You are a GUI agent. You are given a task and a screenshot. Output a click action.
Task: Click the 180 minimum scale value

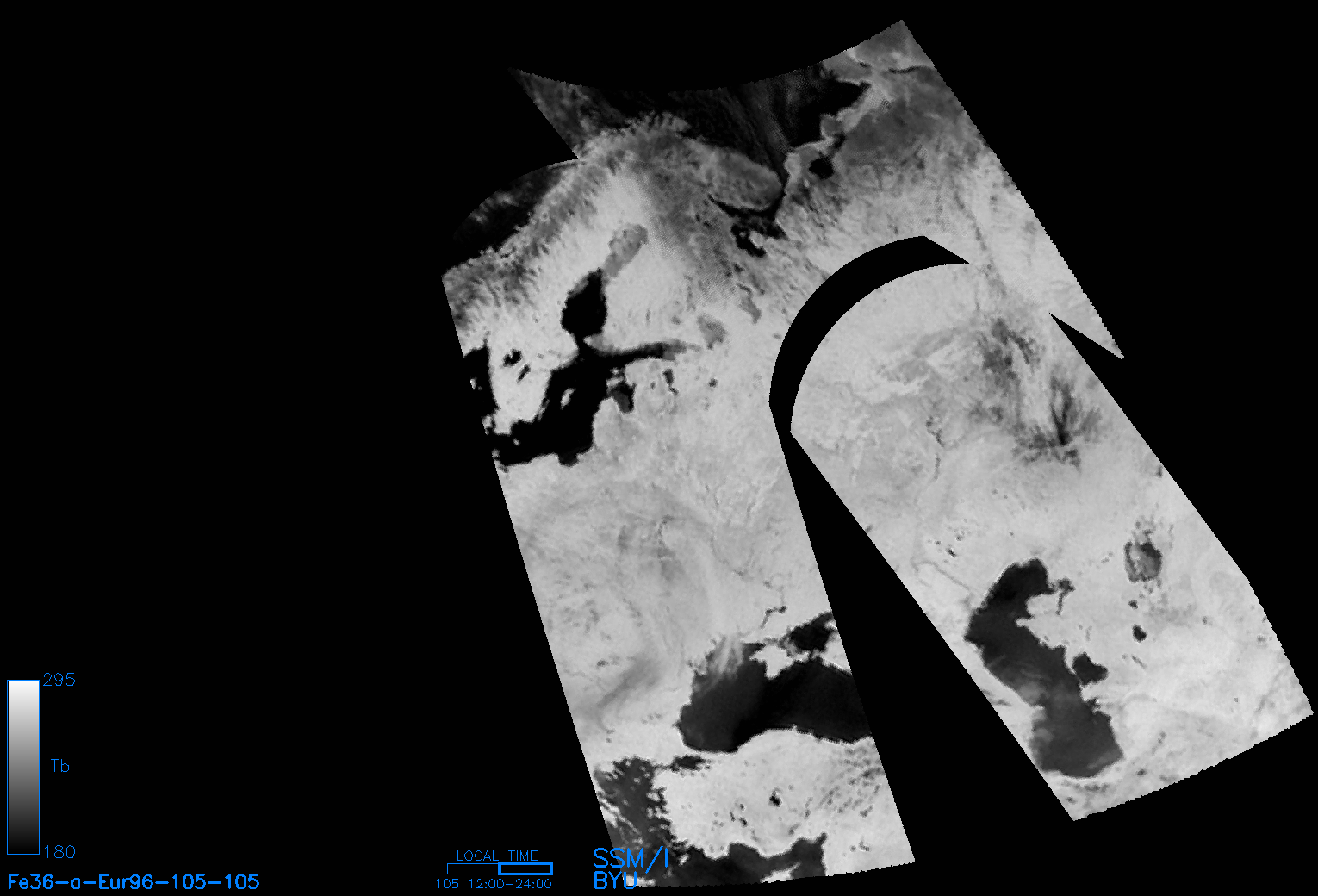coord(59,852)
